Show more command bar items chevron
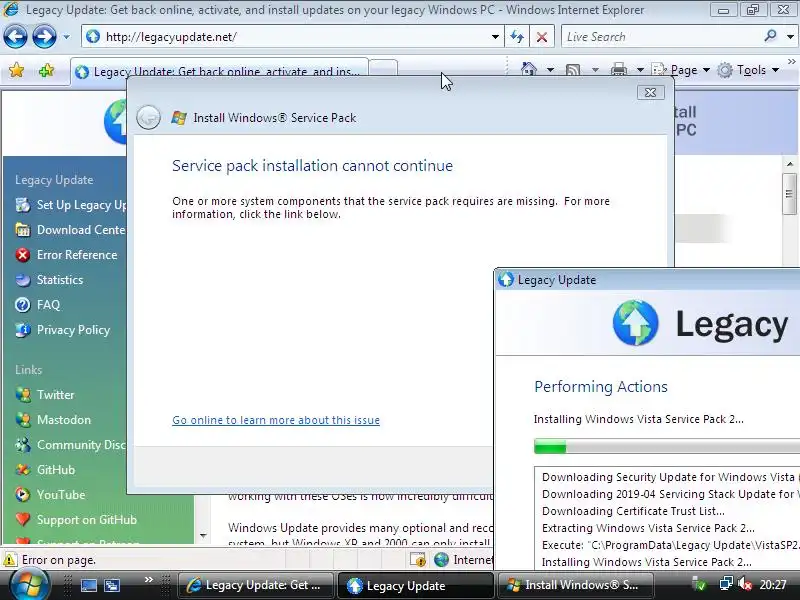The width and height of the screenshot is (800, 600). point(791,61)
